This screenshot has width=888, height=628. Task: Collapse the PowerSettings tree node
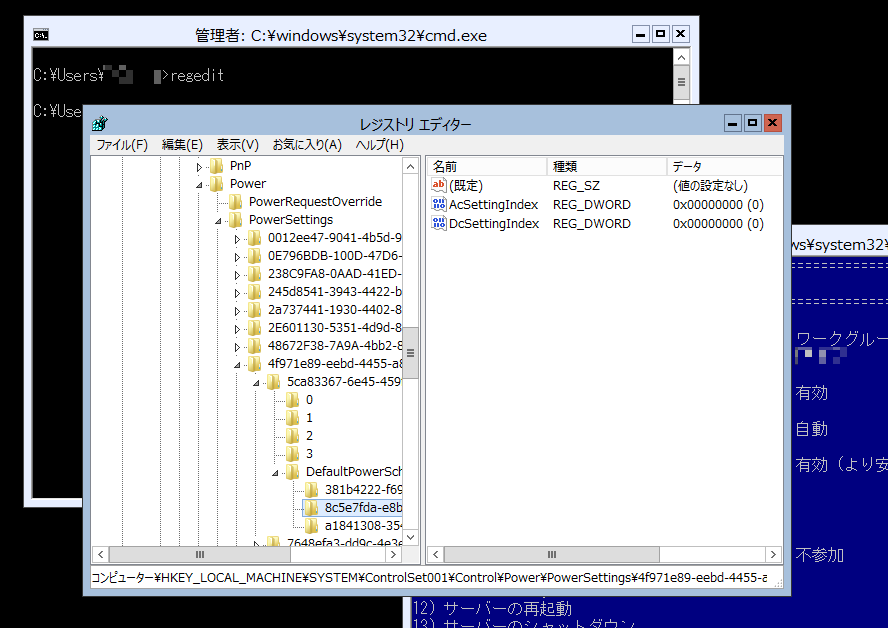(218, 221)
